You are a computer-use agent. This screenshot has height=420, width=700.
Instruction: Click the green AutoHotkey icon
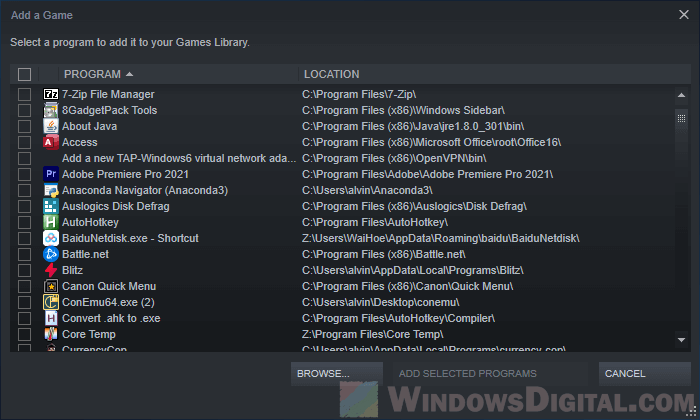point(51,222)
